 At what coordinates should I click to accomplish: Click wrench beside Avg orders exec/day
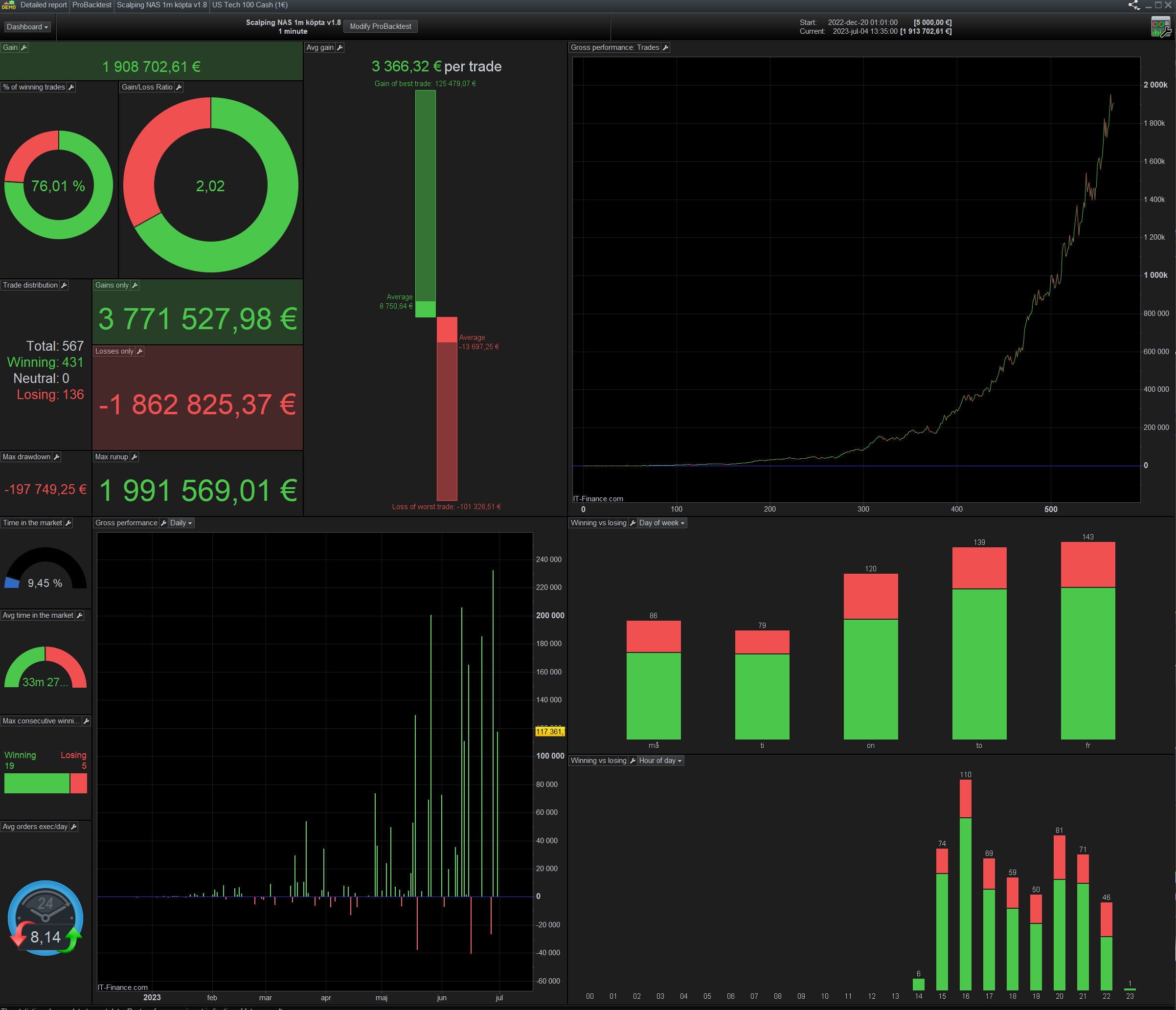coord(73,827)
